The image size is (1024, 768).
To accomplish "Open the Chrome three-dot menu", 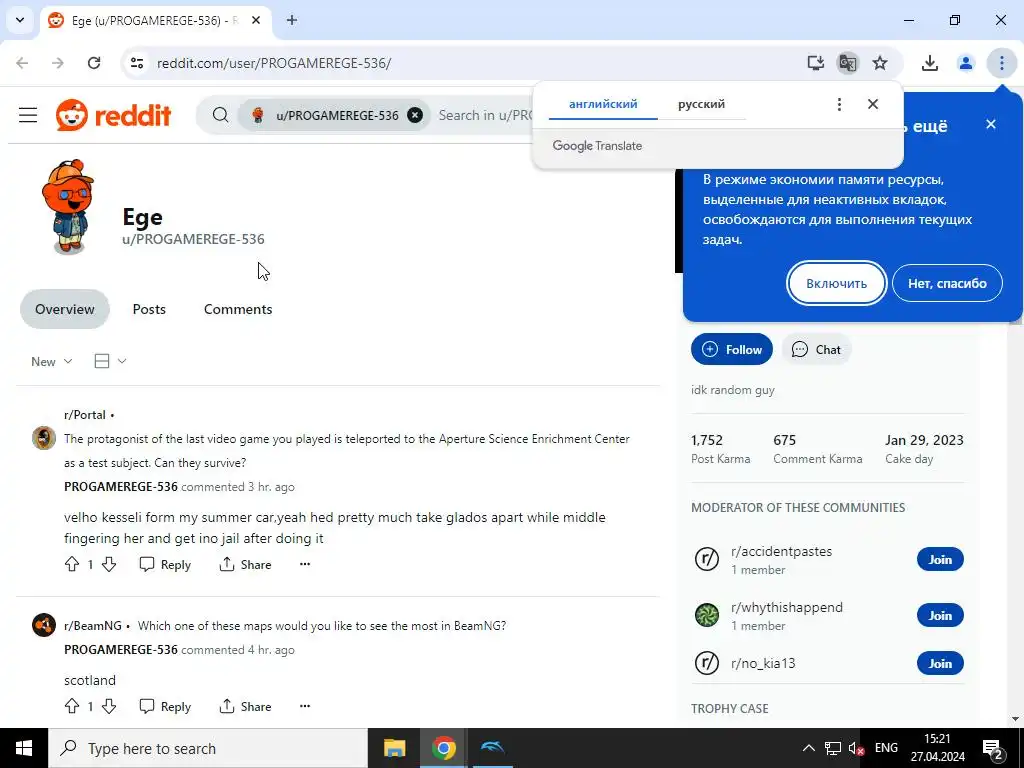I will click(x=1001, y=63).
